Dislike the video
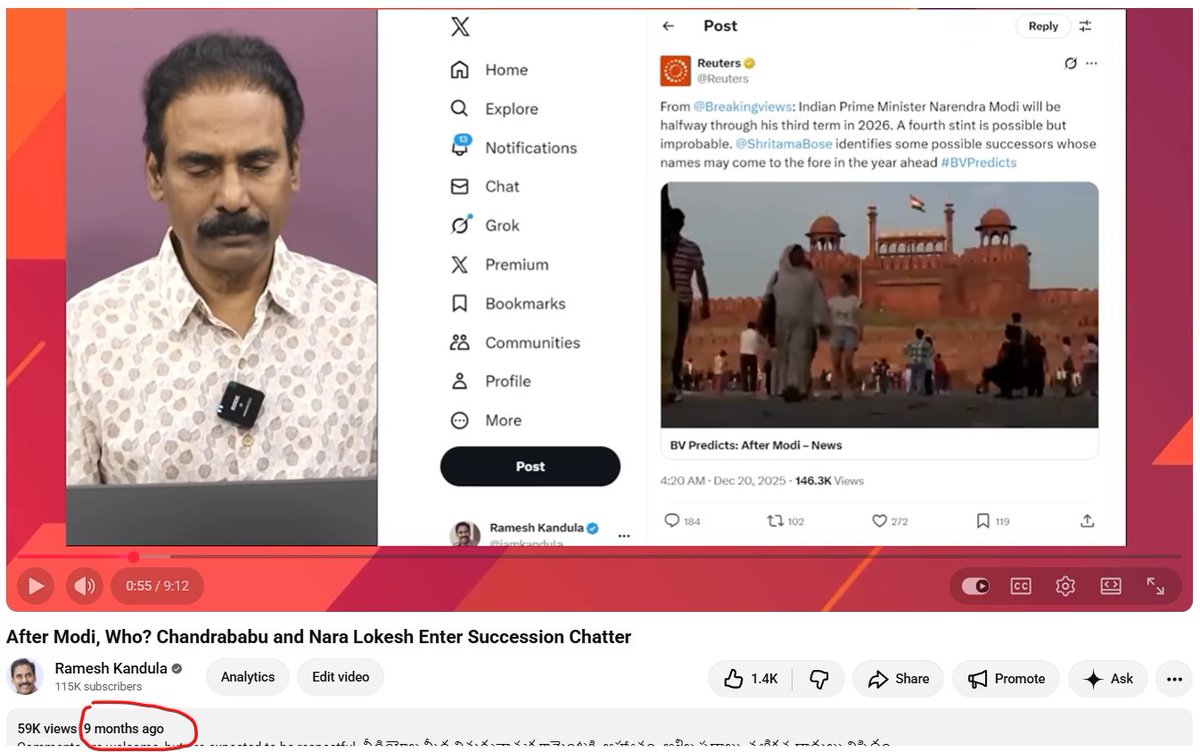Screen dimensions: 1200x752 pyautogui.click(x=819, y=679)
